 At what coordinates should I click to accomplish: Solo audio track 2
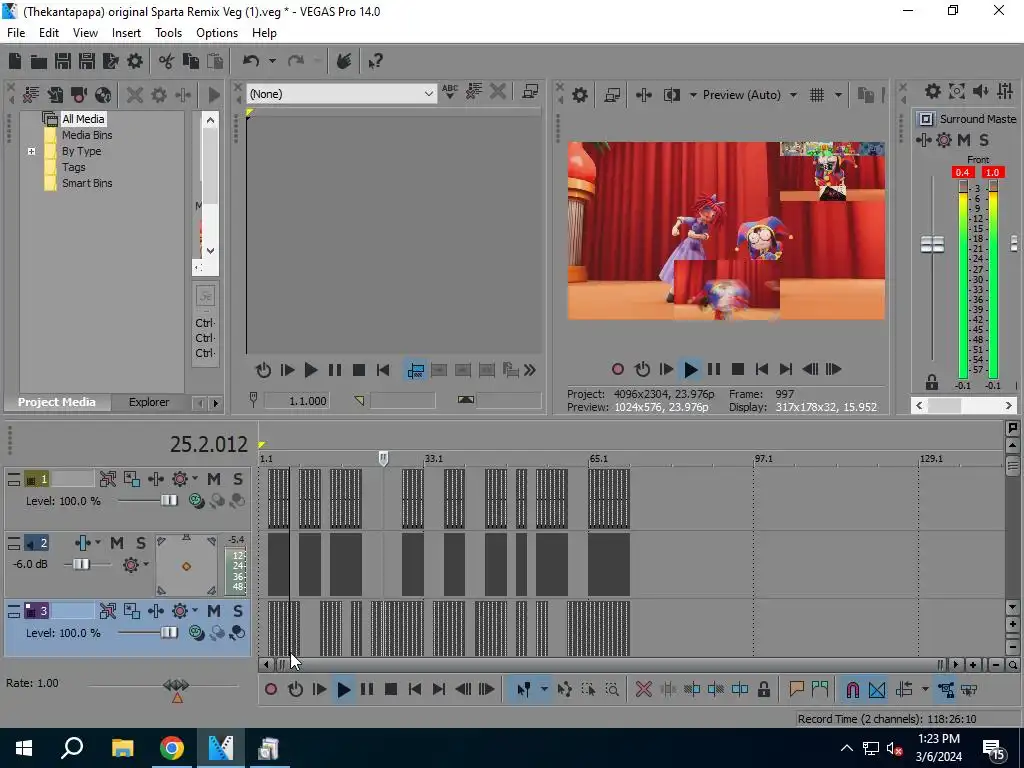click(x=140, y=543)
